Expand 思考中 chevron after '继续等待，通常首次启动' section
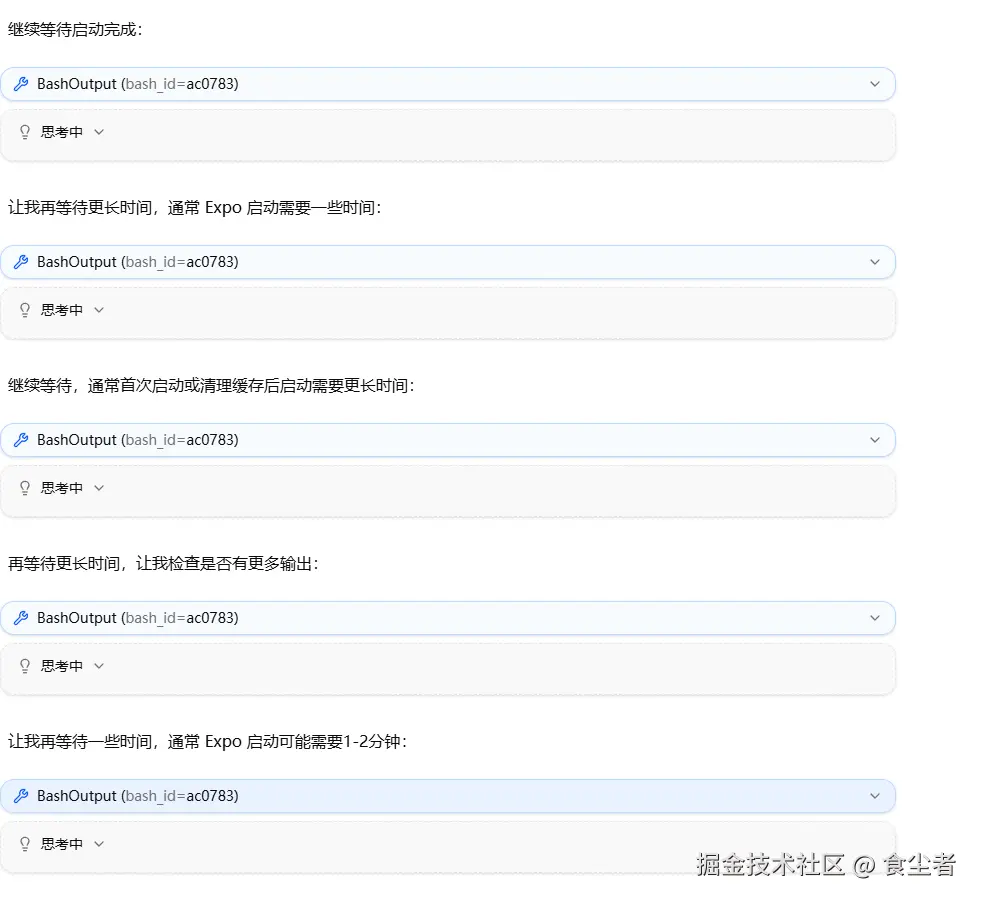The width and height of the screenshot is (981, 903). [x=99, y=488]
